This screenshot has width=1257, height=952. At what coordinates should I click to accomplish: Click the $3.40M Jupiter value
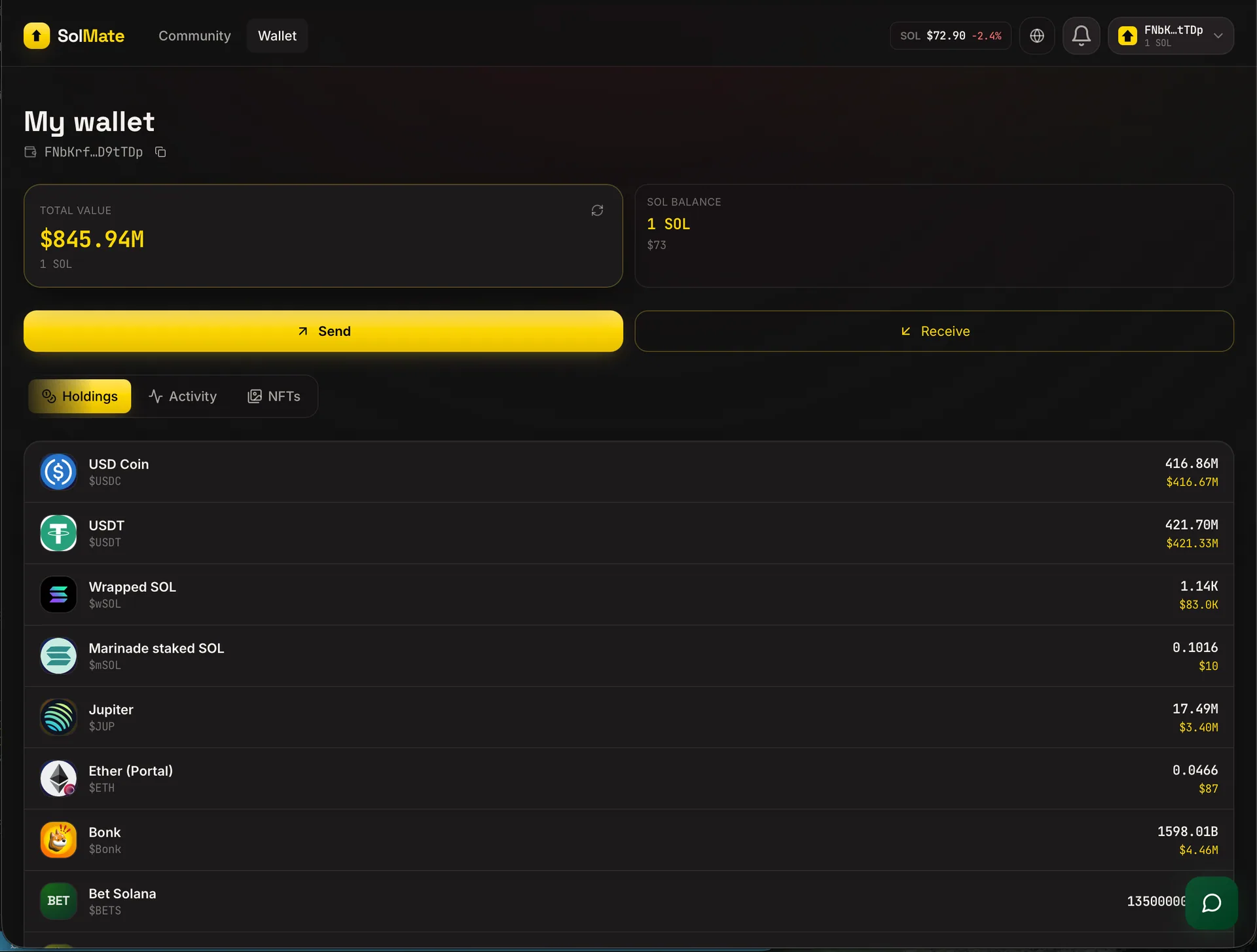tap(1198, 727)
